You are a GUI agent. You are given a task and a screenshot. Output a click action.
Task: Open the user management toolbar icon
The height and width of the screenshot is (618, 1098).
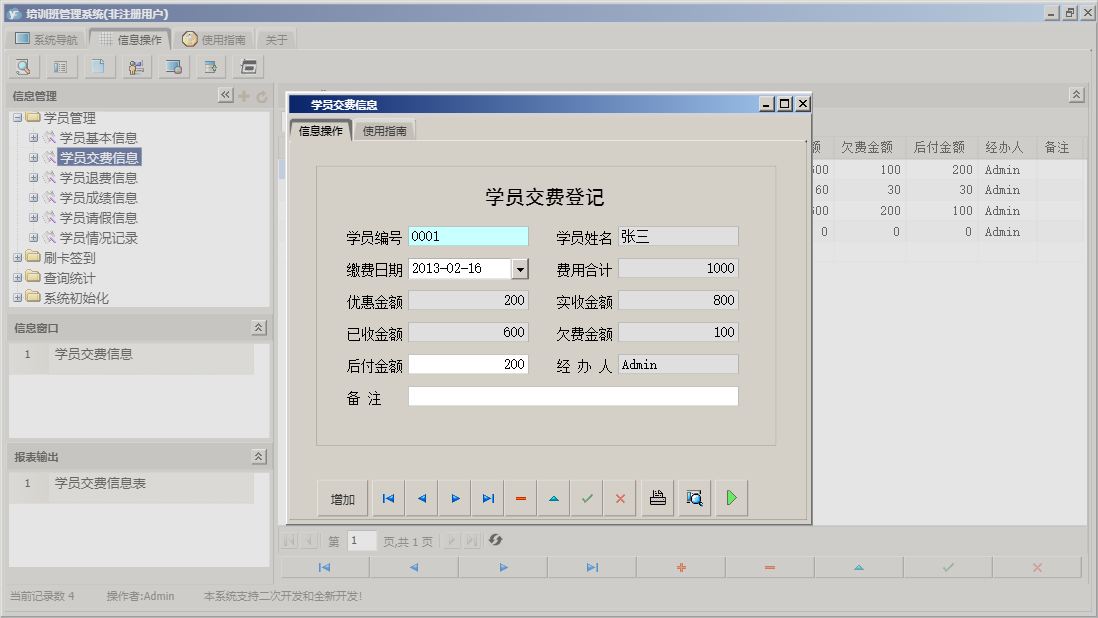[x=136, y=66]
